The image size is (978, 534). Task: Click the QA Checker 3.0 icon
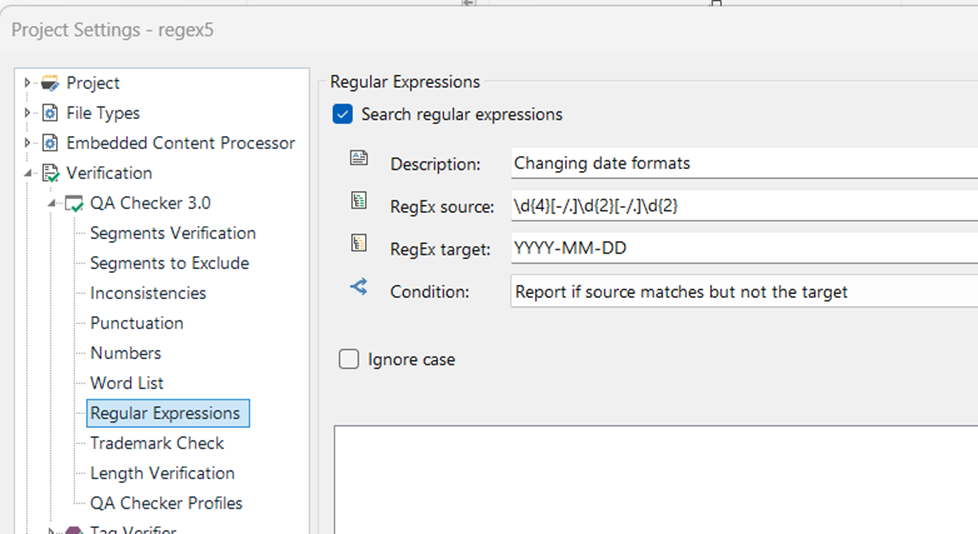click(74, 204)
